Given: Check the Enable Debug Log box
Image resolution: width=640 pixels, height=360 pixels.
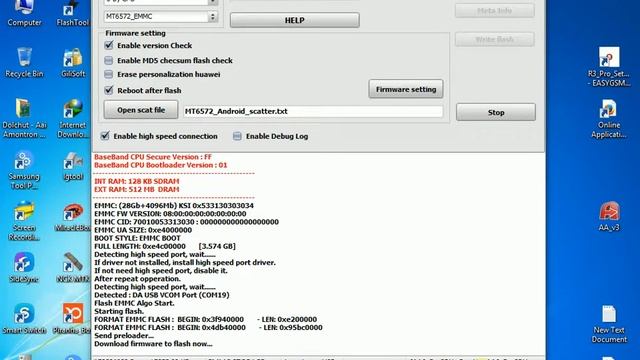Looking at the screenshot, I should [x=237, y=136].
